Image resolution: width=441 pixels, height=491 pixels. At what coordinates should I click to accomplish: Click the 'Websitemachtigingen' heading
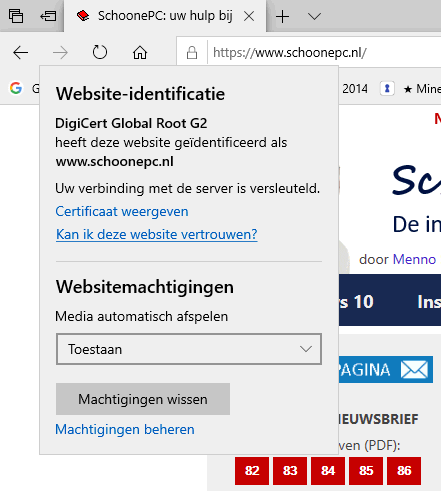[145, 287]
